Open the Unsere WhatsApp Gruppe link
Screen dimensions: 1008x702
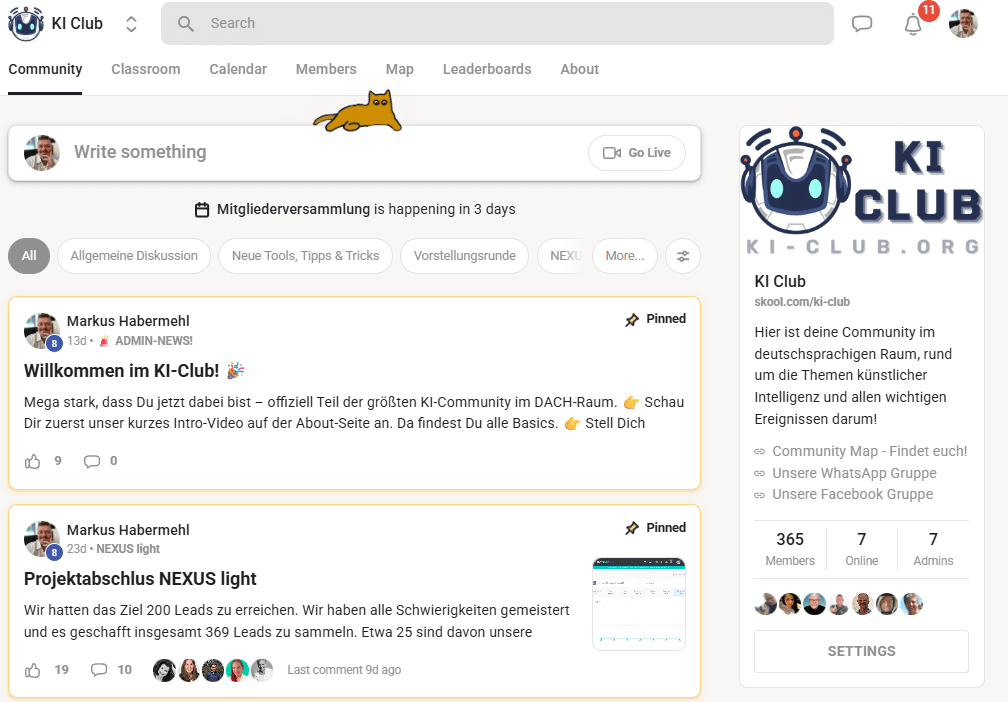[854, 473]
